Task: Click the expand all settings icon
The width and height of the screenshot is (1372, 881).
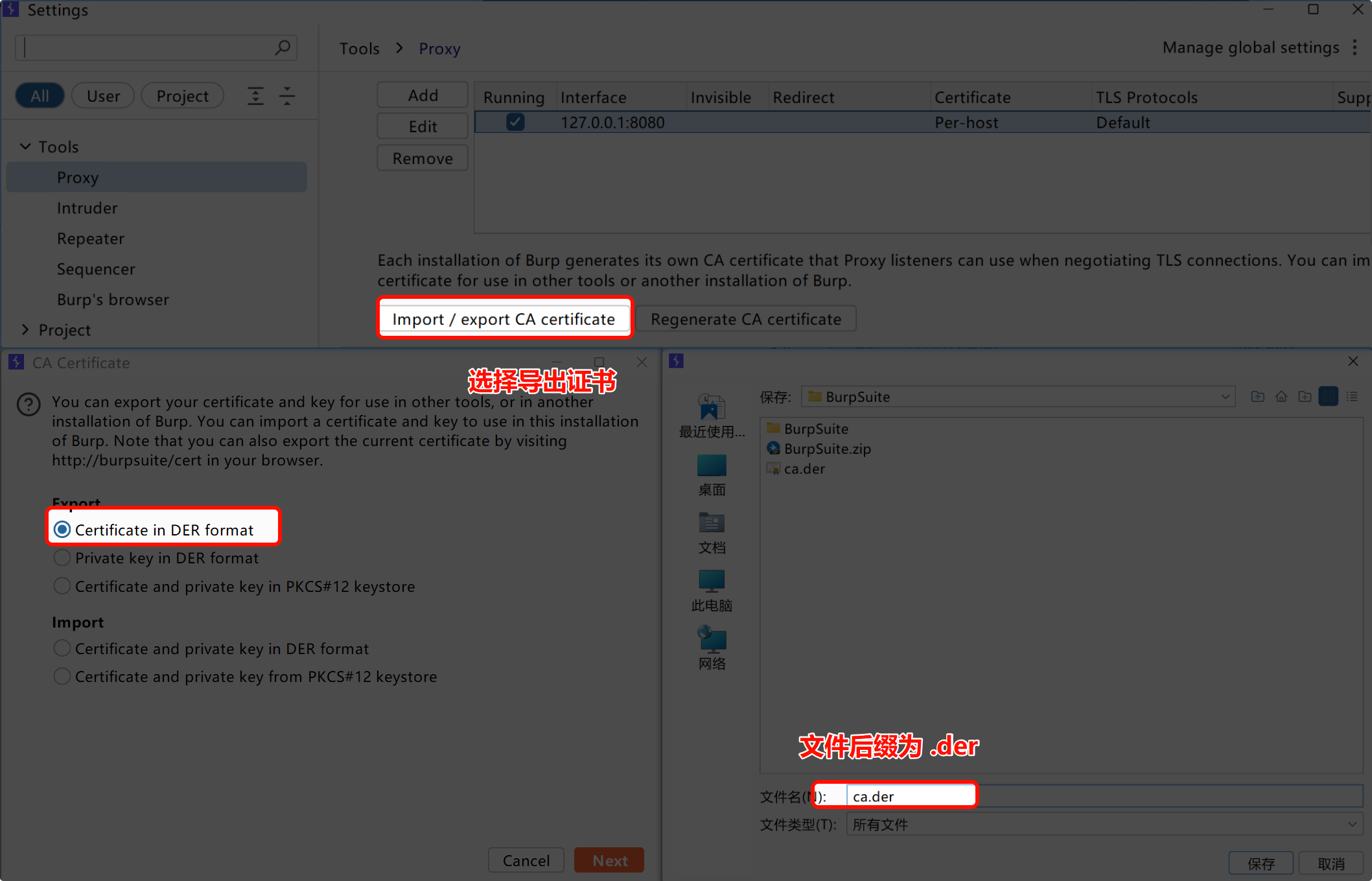Action: [x=255, y=96]
